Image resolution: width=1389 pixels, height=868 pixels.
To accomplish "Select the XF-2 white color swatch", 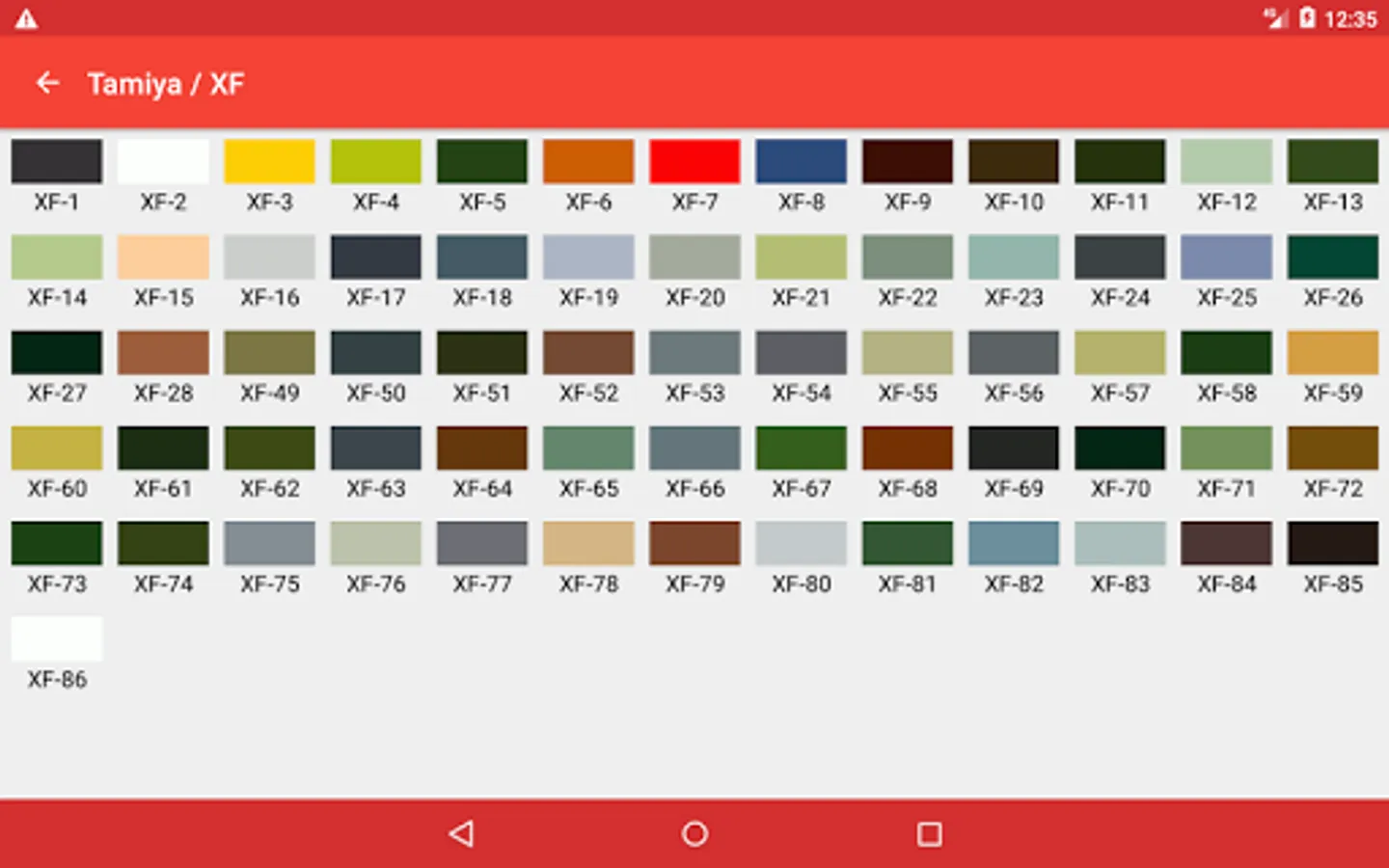I will click(x=163, y=161).
